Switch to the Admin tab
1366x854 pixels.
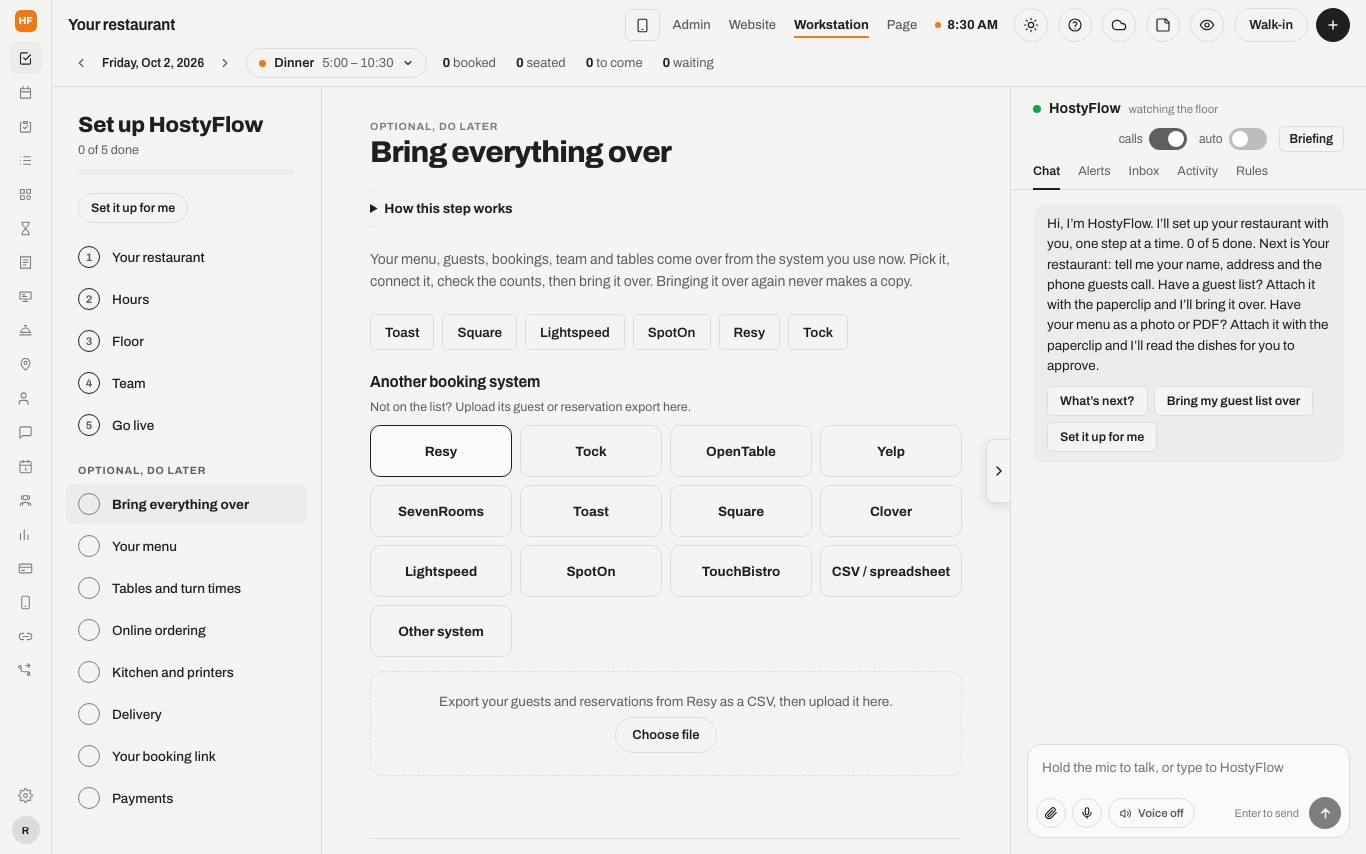tap(691, 25)
